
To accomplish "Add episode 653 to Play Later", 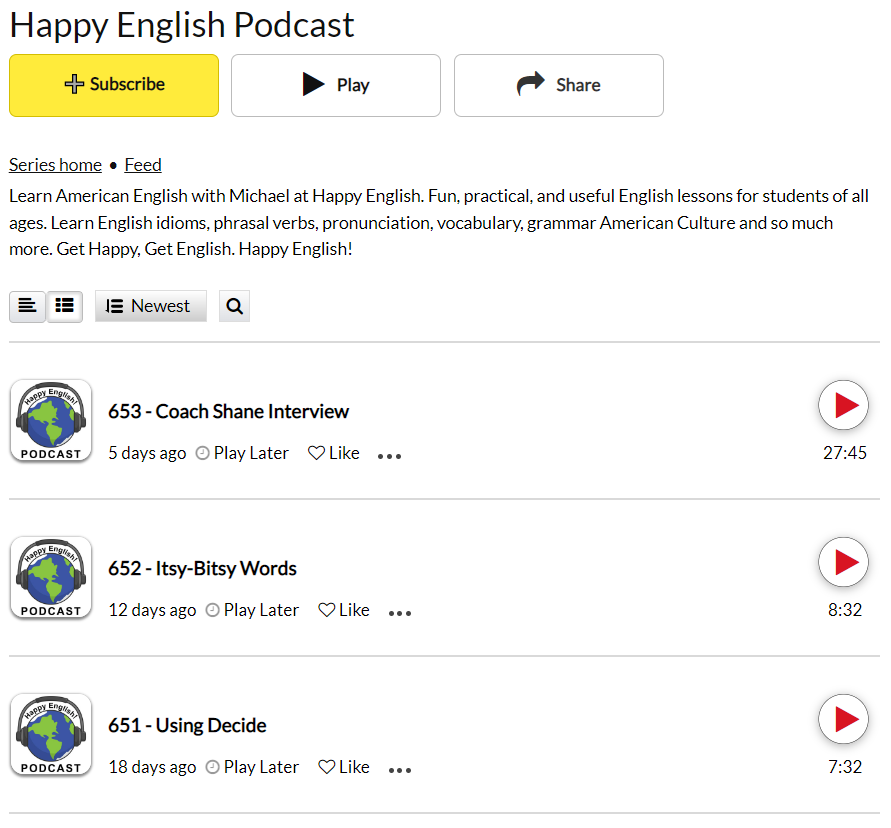I will pyautogui.click(x=243, y=453).
